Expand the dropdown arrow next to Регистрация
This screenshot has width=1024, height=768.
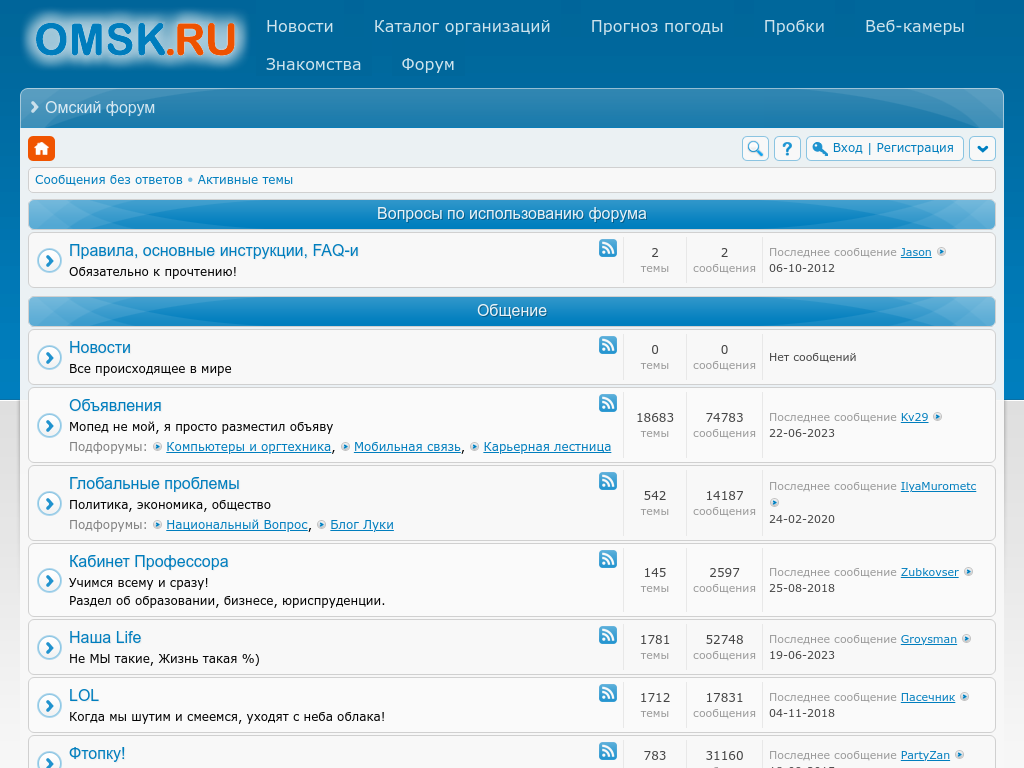982,149
